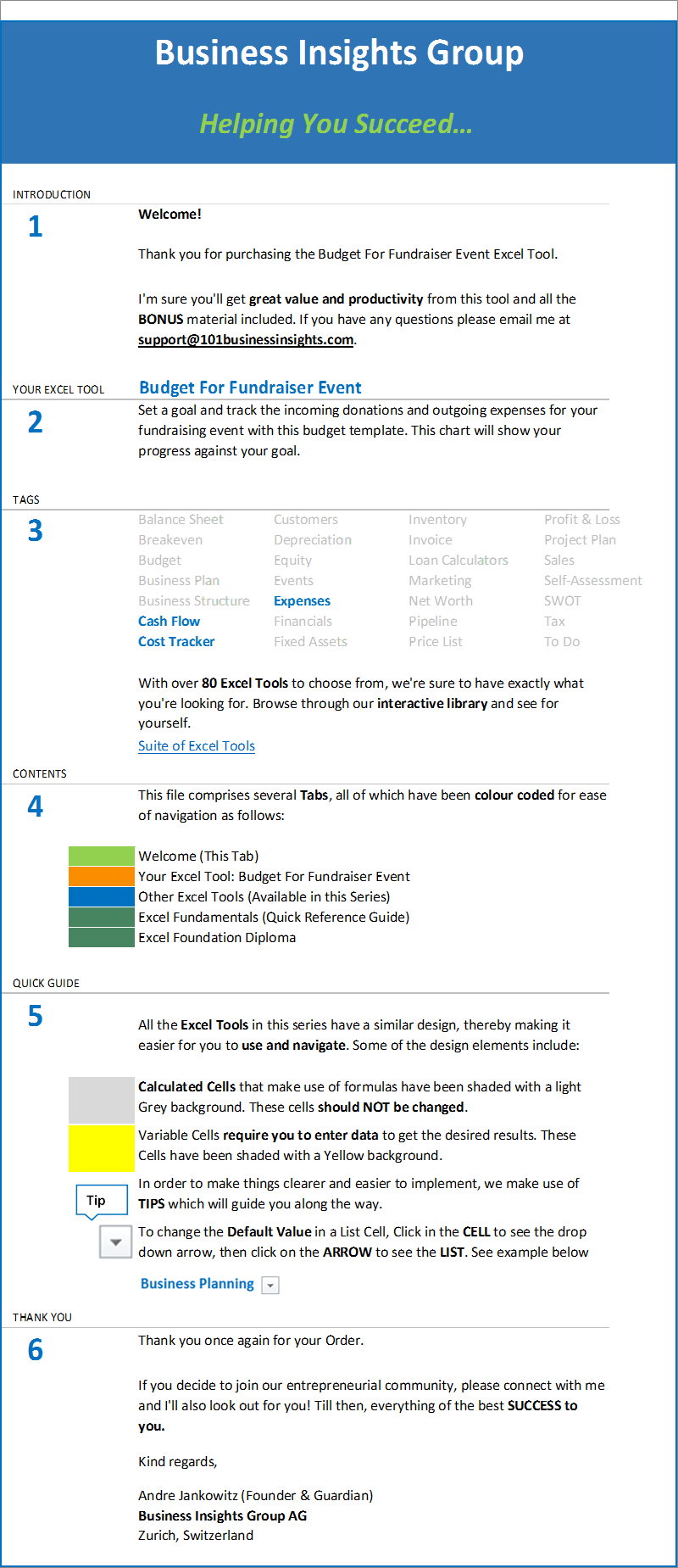The height and width of the screenshot is (1568, 678).
Task: Select the Expenses tag
Action: click(x=302, y=601)
